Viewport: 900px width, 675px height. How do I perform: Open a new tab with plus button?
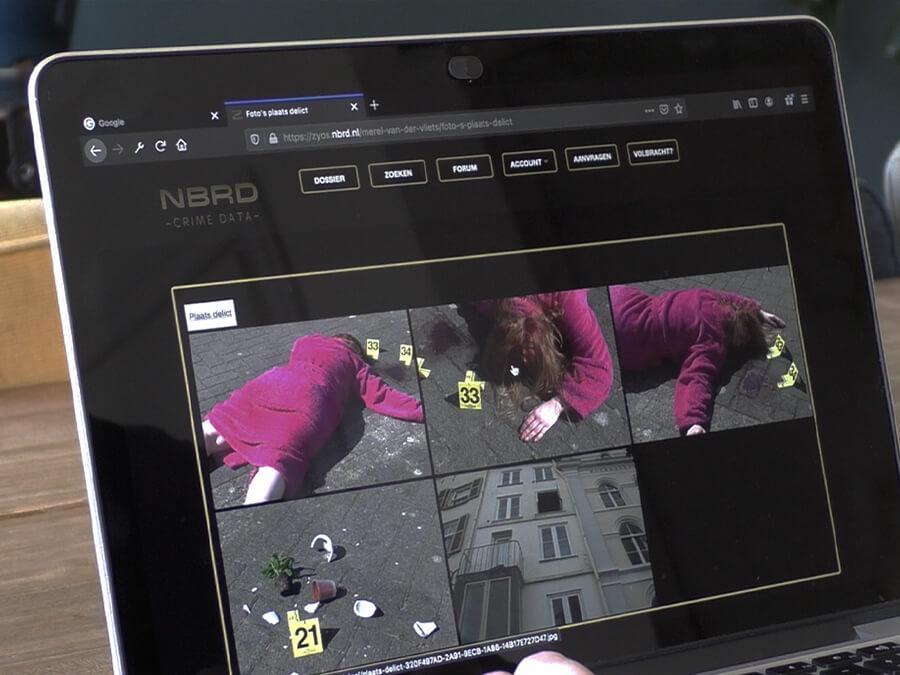click(x=374, y=105)
